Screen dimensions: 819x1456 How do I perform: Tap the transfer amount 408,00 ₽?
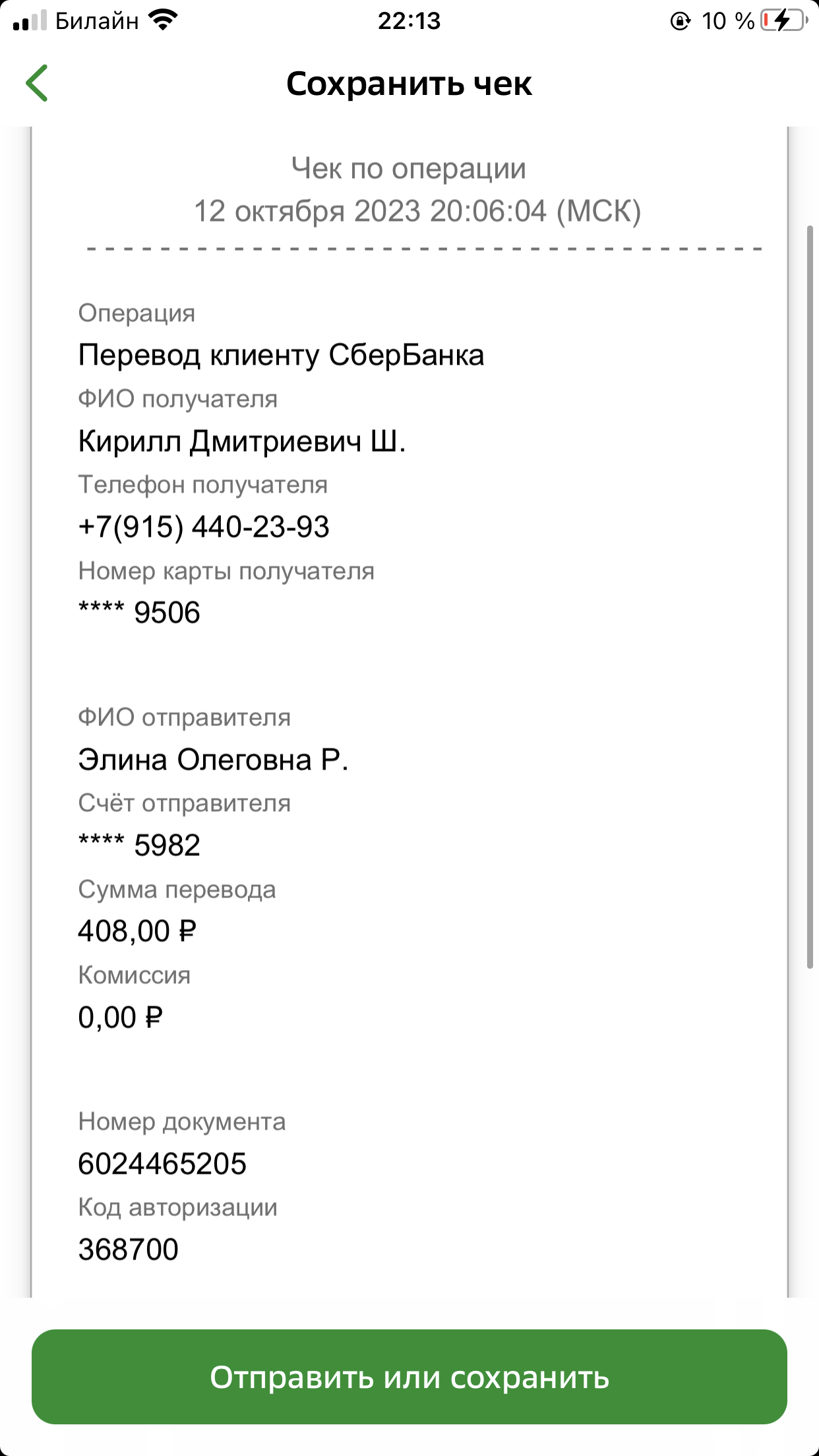(x=137, y=931)
